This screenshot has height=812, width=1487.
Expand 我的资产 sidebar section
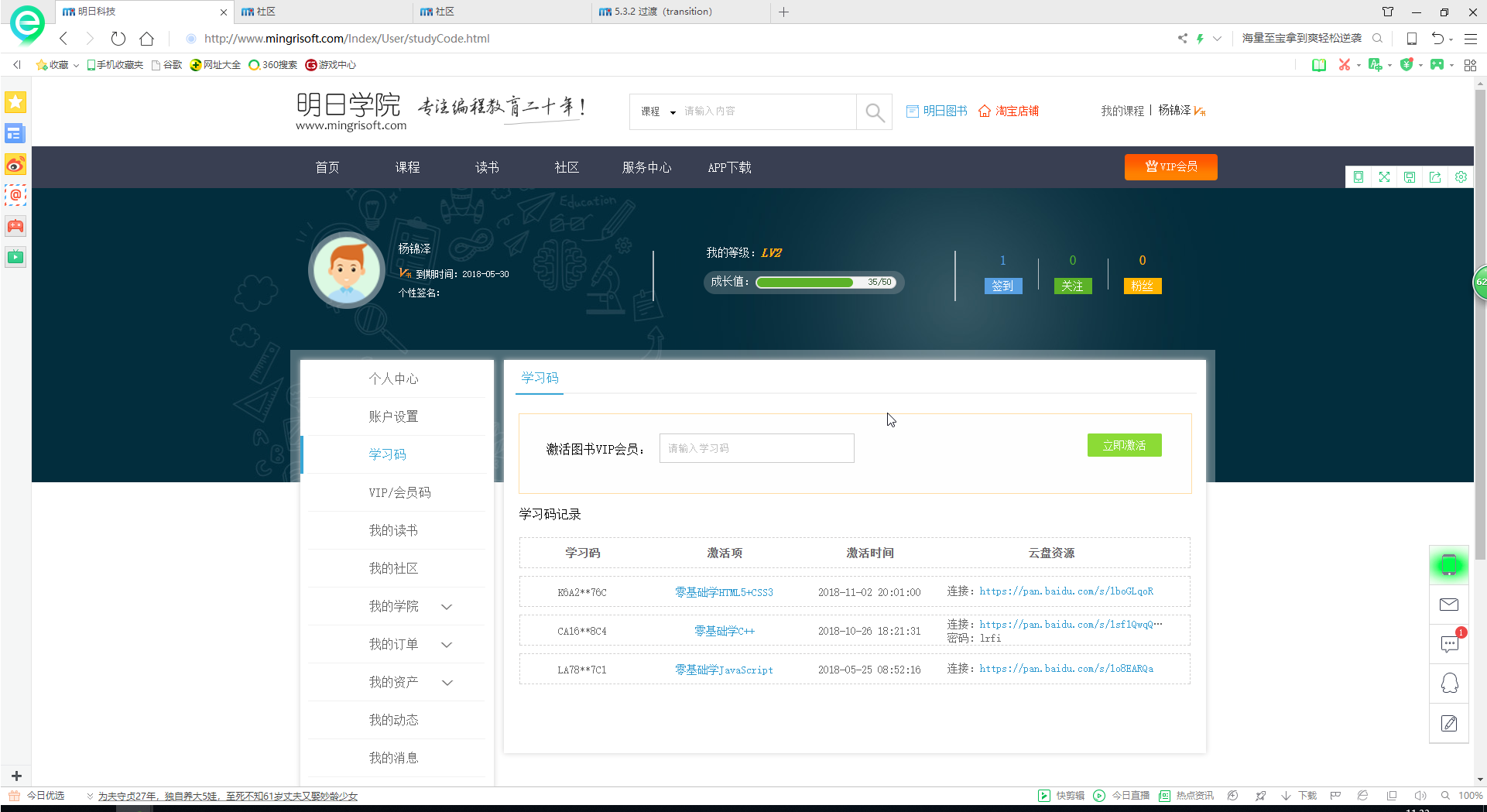[447, 683]
